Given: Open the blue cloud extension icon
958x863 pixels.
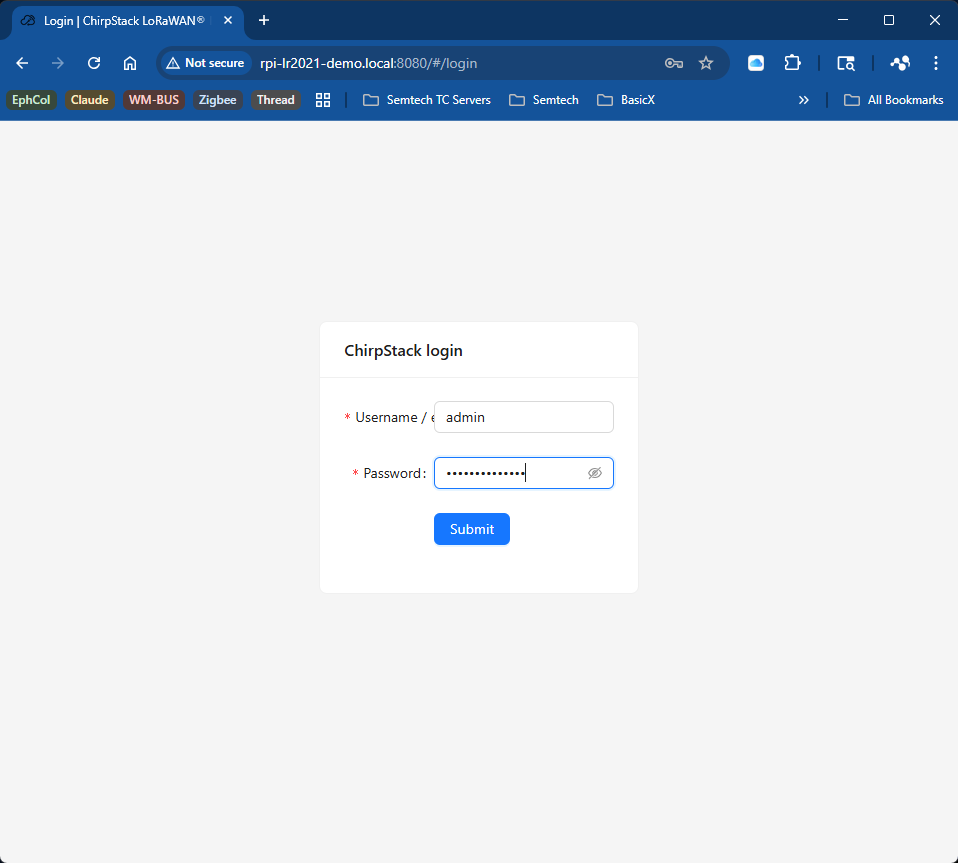Looking at the screenshot, I should point(756,63).
